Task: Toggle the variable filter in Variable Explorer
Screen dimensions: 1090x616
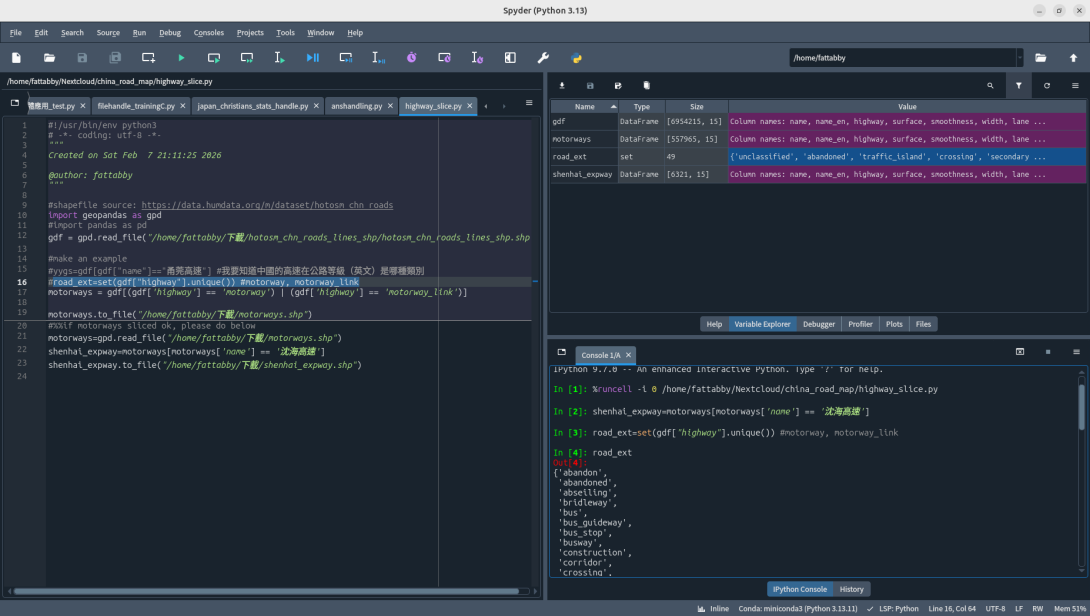Action: (x=1018, y=86)
